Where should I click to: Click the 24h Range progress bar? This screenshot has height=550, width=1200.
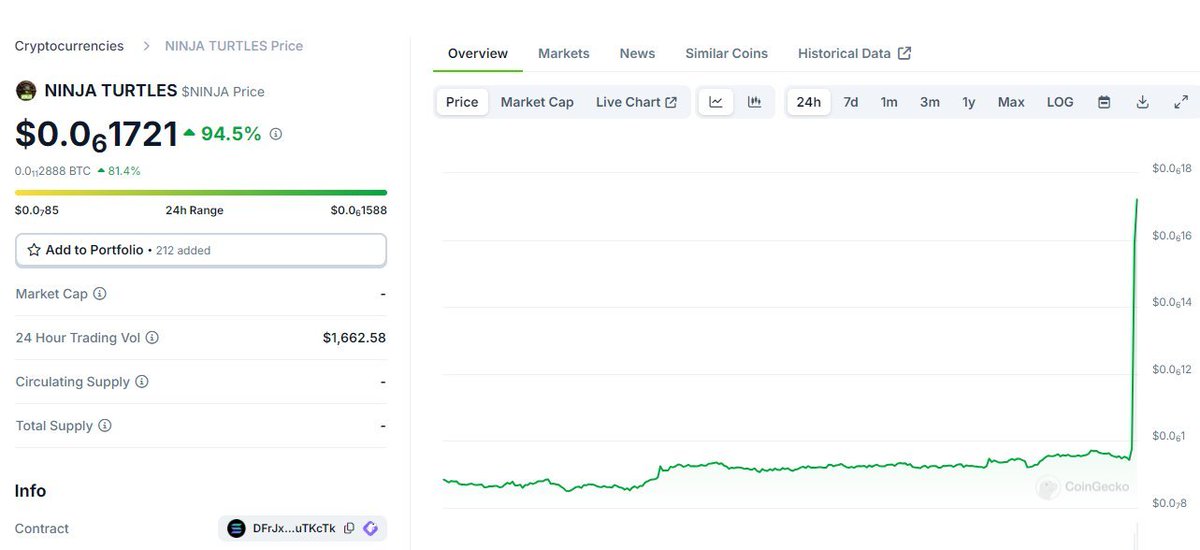201,192
